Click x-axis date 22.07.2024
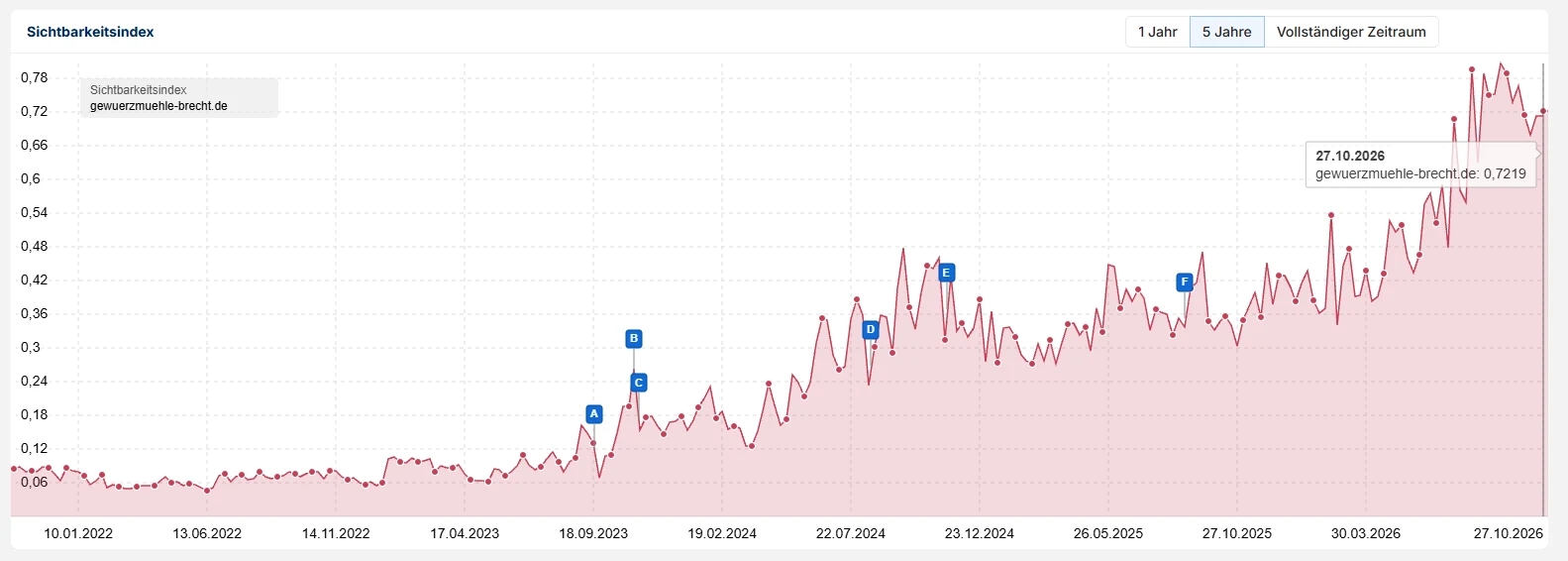The height and width of the screenshot is (561, 1568). pyautogui.click(x=851, y=533)
